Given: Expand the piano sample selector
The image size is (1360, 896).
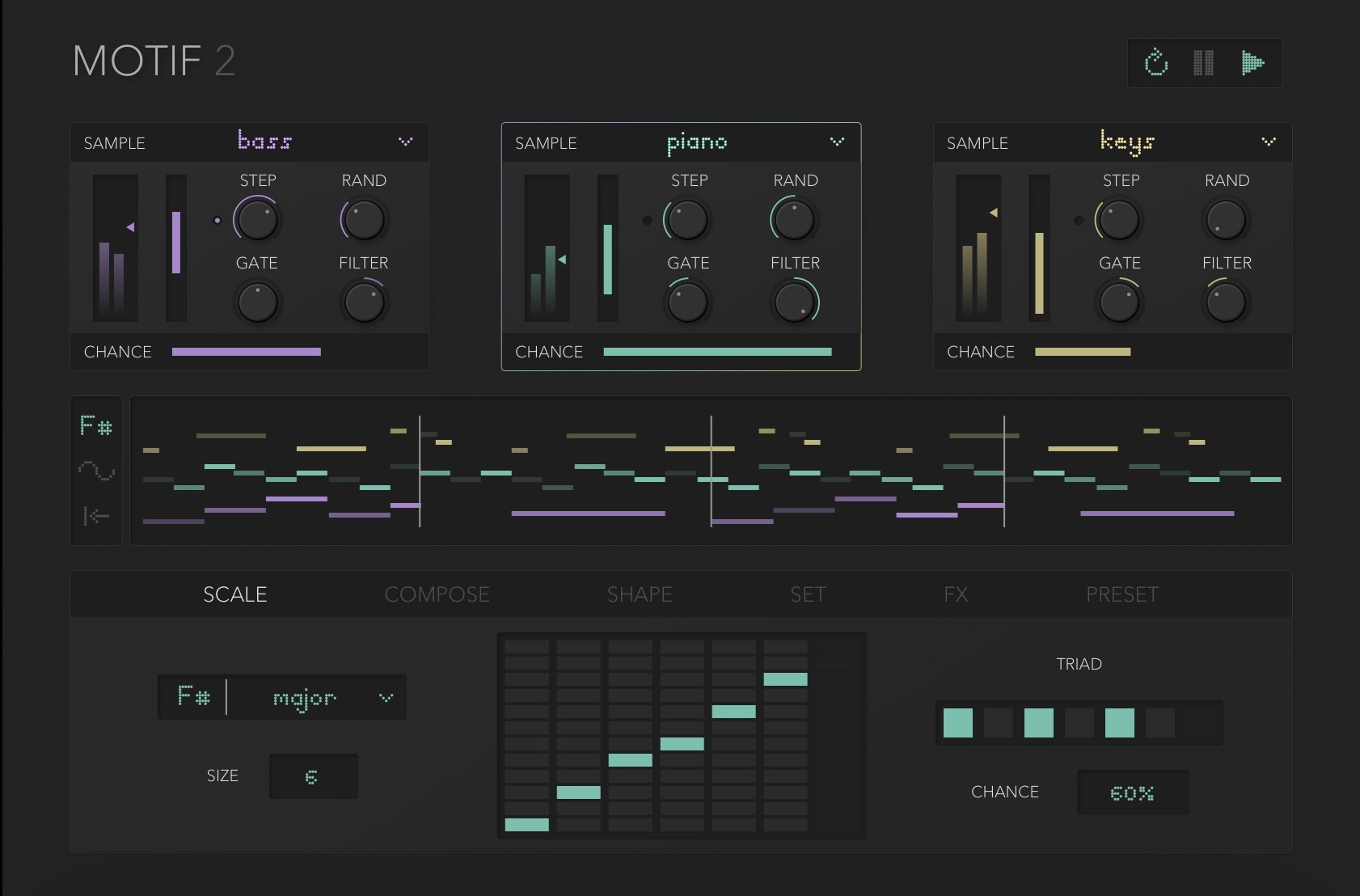Looking at the screenshot, I should pyautogui.click(x=837, y=142).
